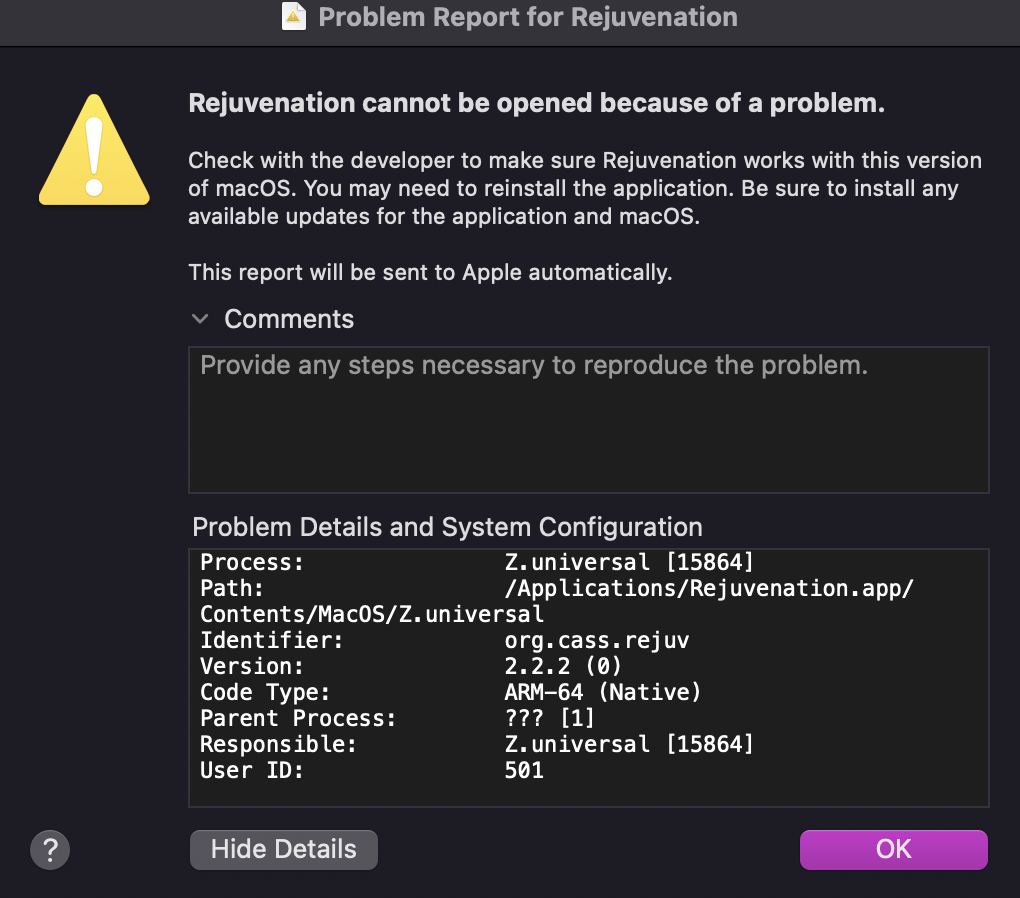1020x898 pixels.
Task: Focus the Comments text field
Action: [589, 420]
